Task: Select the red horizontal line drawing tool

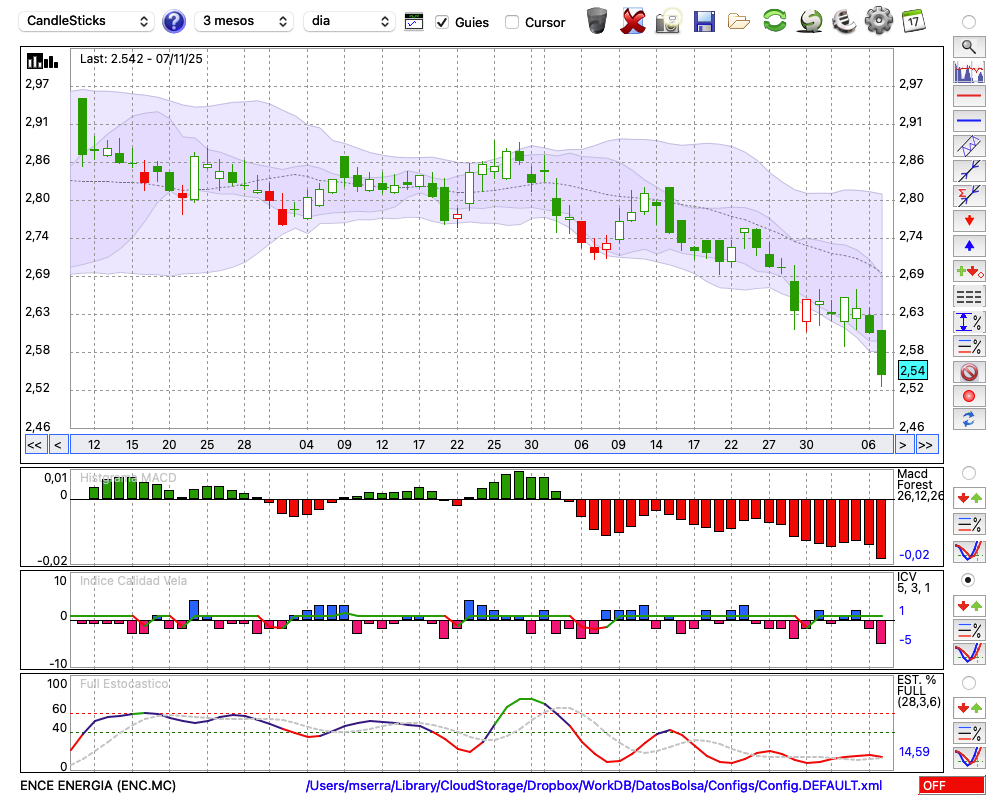Action: [x=968, y=97]
